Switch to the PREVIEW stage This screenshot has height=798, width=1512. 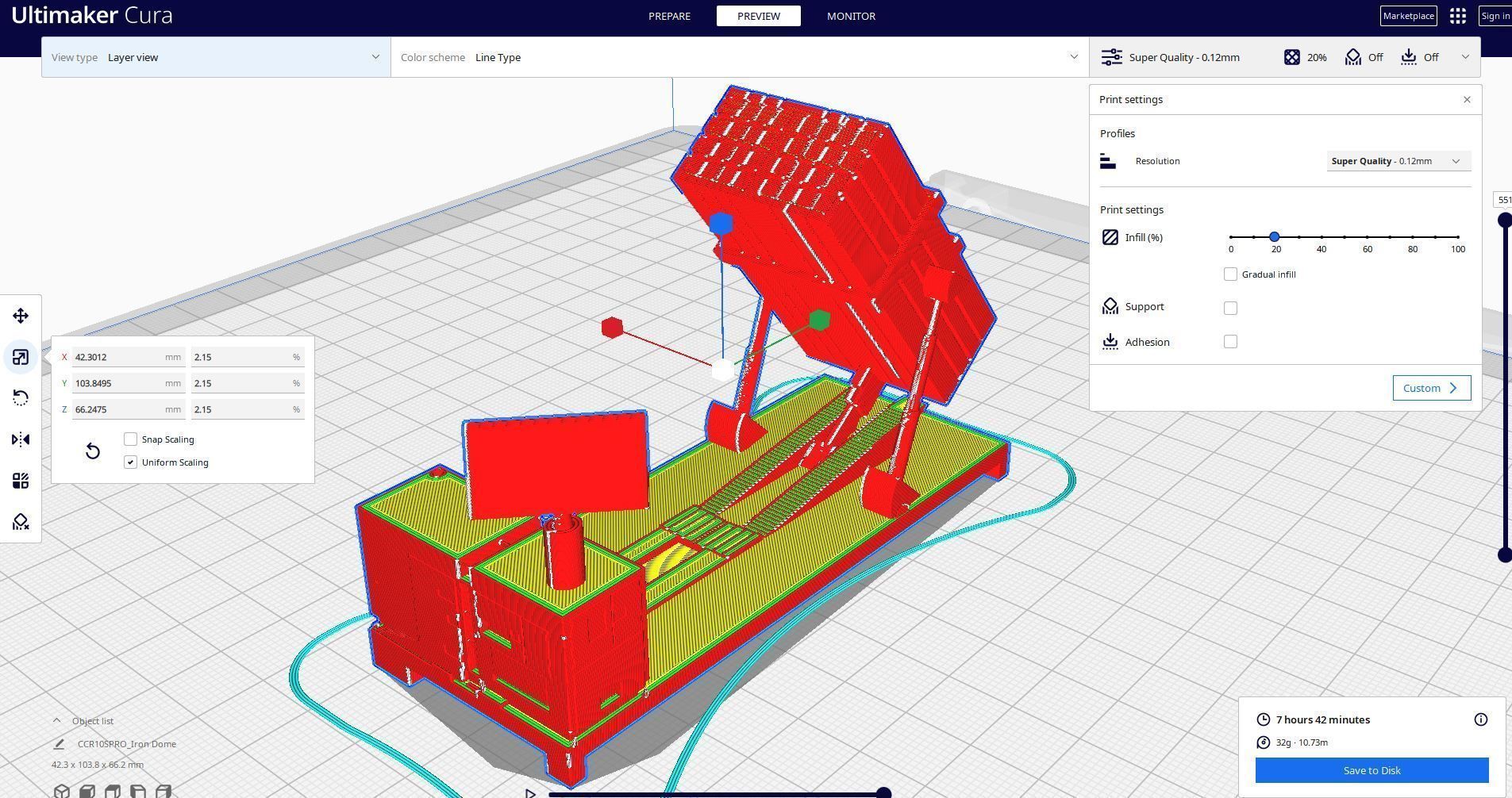tap(759, 16)
